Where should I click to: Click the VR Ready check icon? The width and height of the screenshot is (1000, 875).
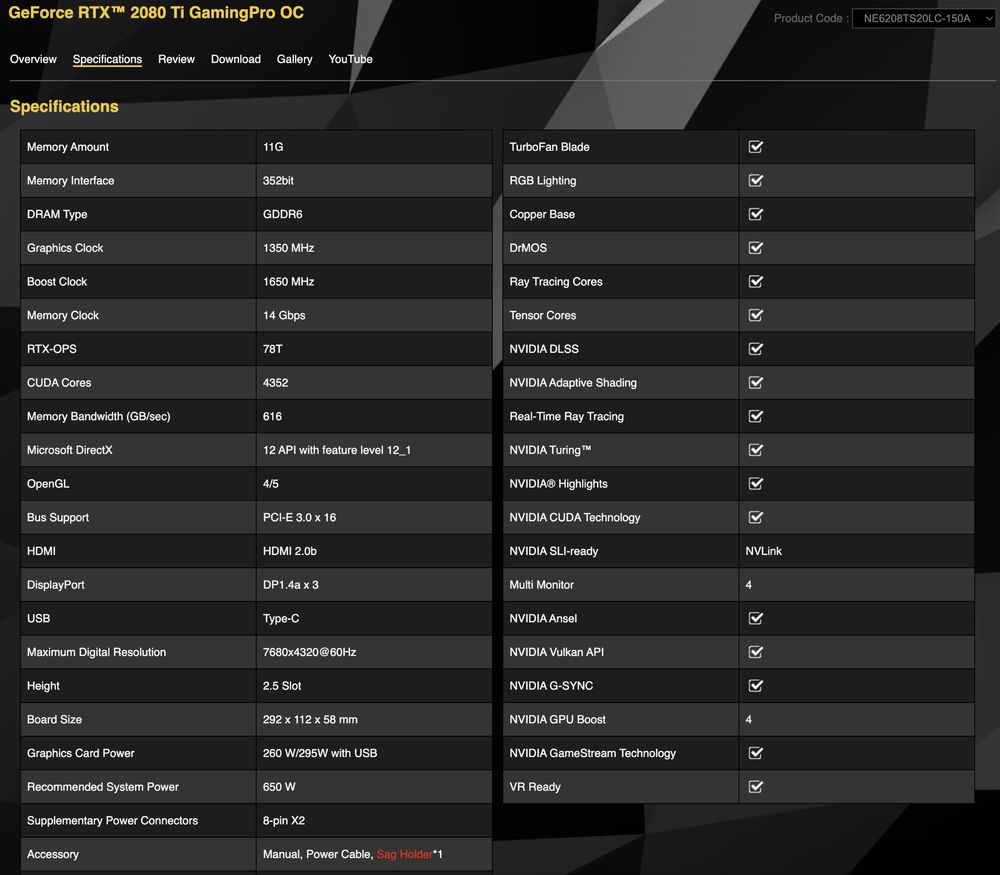point(756,786)
